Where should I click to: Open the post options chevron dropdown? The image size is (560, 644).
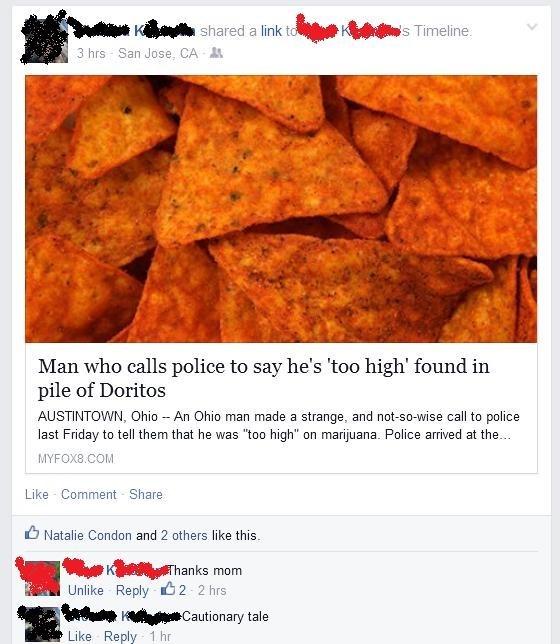pyautogui.click(x=532, y=27)
